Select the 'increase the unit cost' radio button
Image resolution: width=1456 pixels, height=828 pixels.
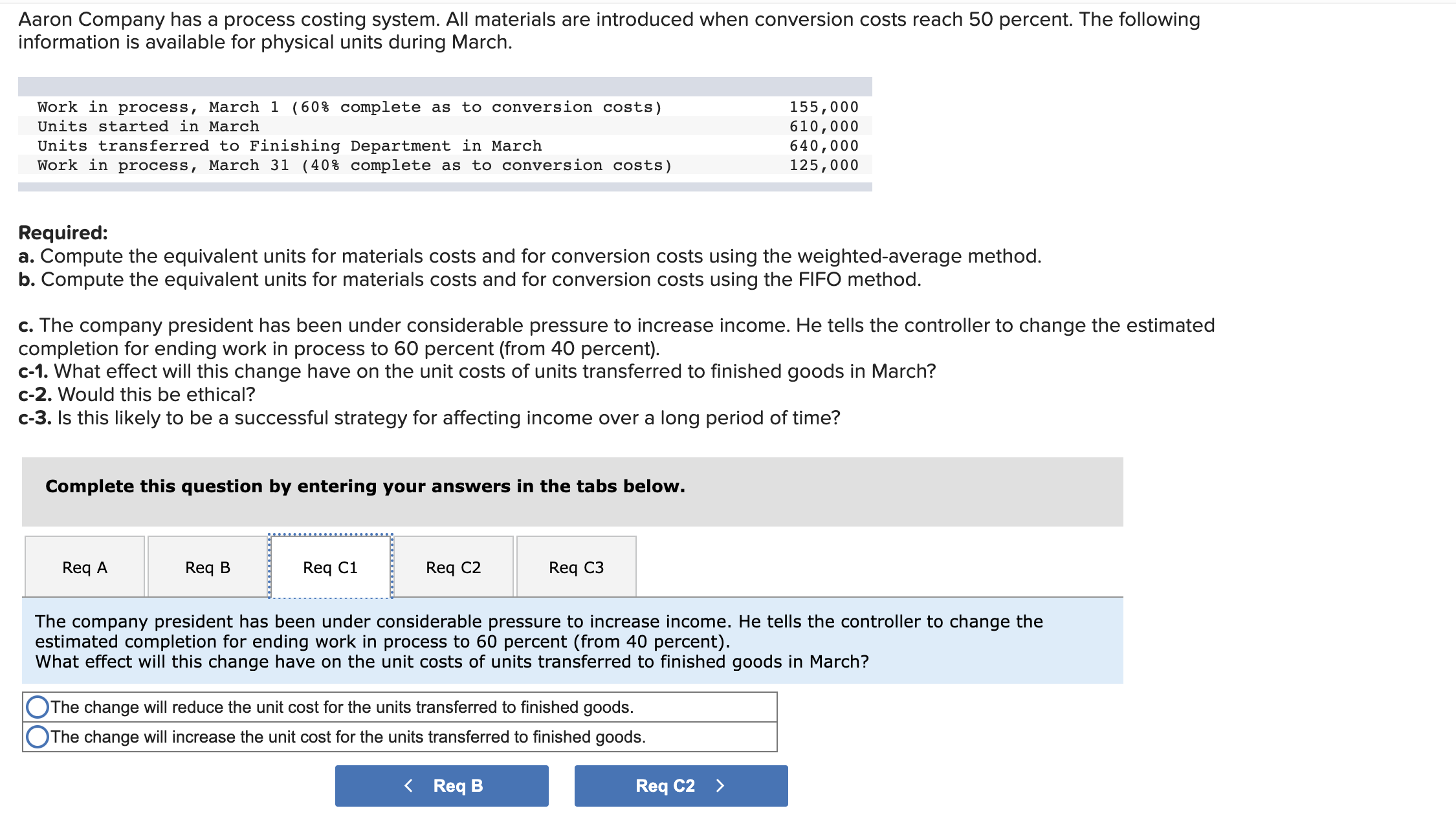pyautogui.click(x=38, y=735)
